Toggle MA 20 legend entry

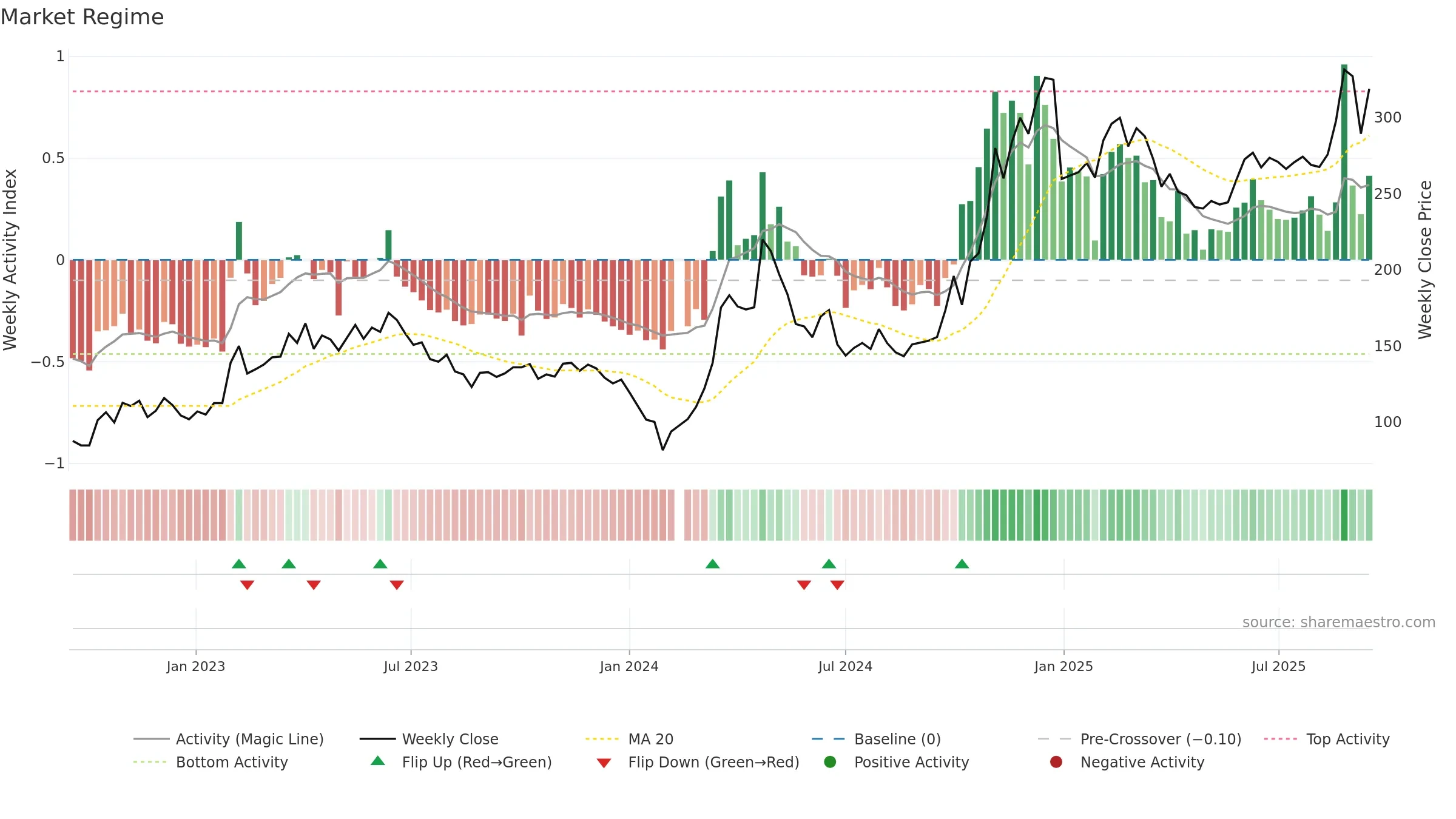coord(630,739)
